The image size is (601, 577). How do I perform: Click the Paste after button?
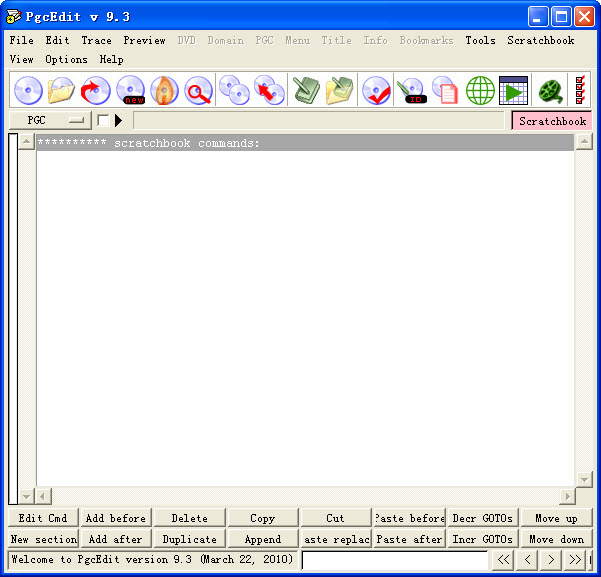(409, 539)
